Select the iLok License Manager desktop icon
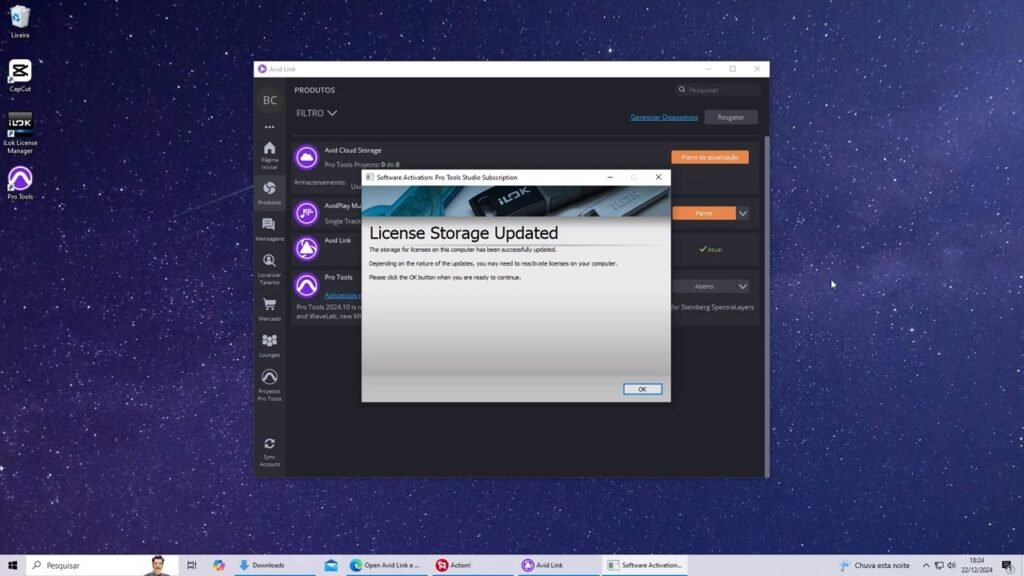This screenshot has width=1024, height=576. [x=20, y=133]
